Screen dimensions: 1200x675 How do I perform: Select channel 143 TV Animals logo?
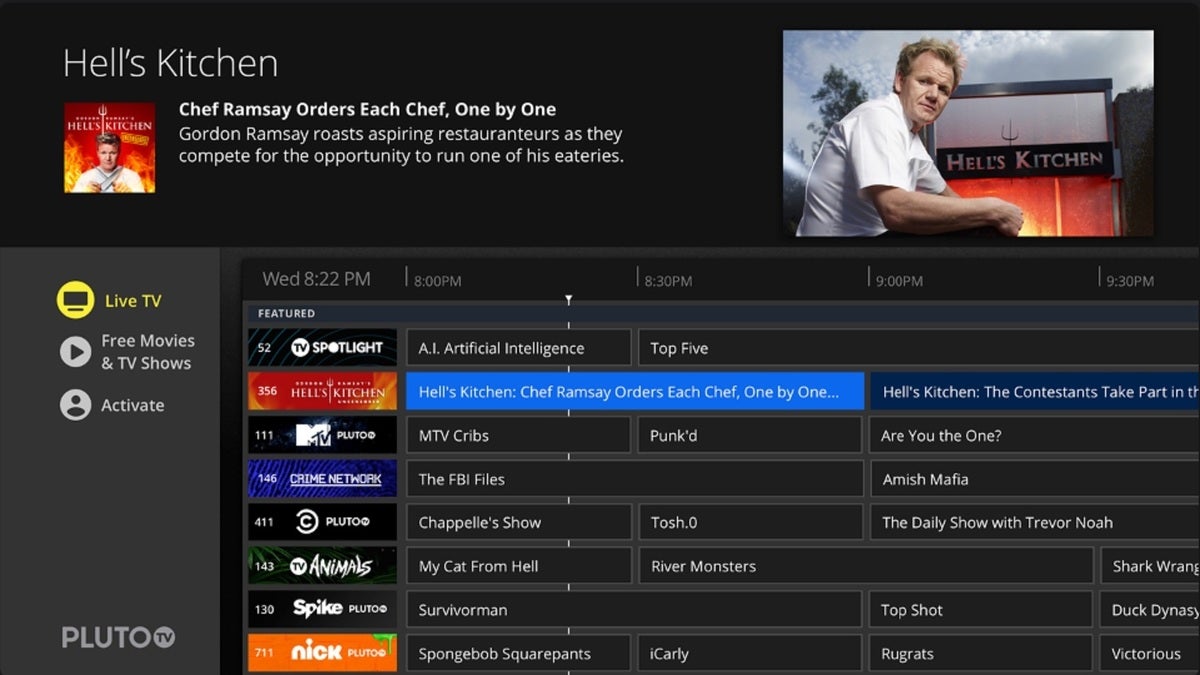(x=322, y=566)
